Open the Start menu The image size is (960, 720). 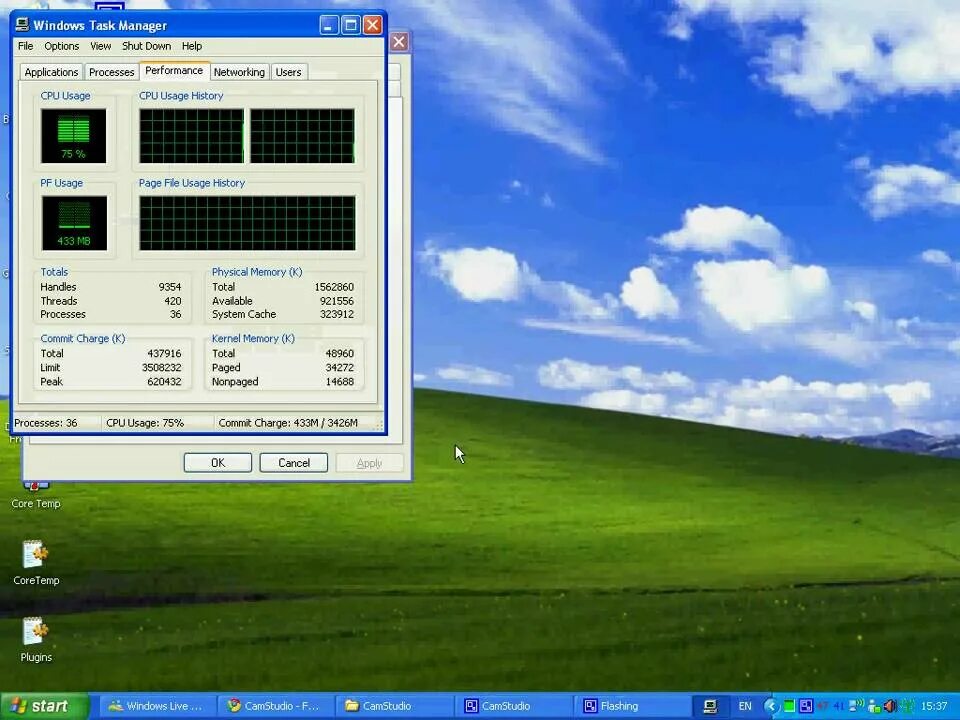click(x=45, y=706)
